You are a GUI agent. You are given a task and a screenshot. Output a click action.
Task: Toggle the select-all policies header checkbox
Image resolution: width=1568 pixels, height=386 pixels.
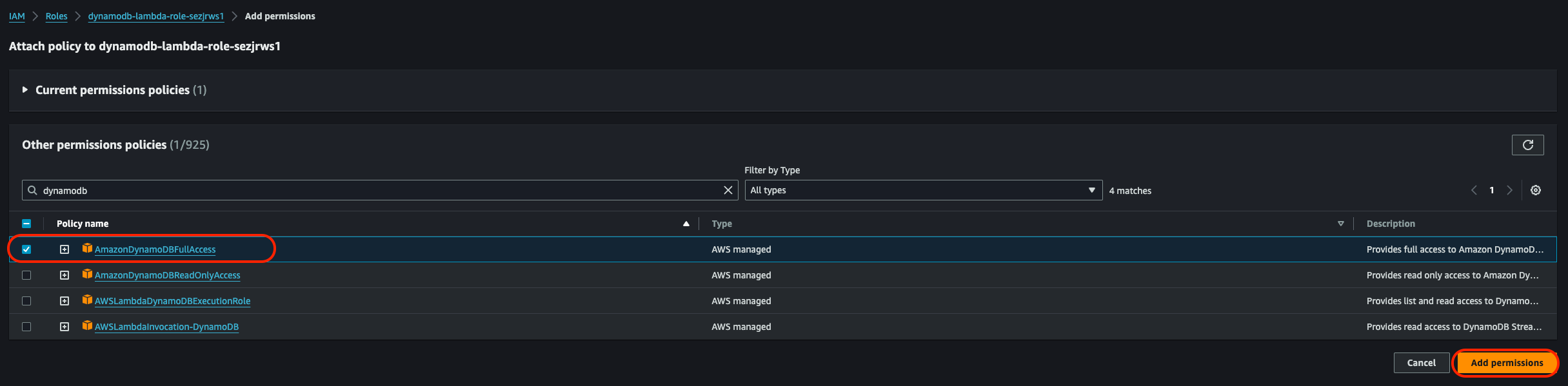(26, 224)
